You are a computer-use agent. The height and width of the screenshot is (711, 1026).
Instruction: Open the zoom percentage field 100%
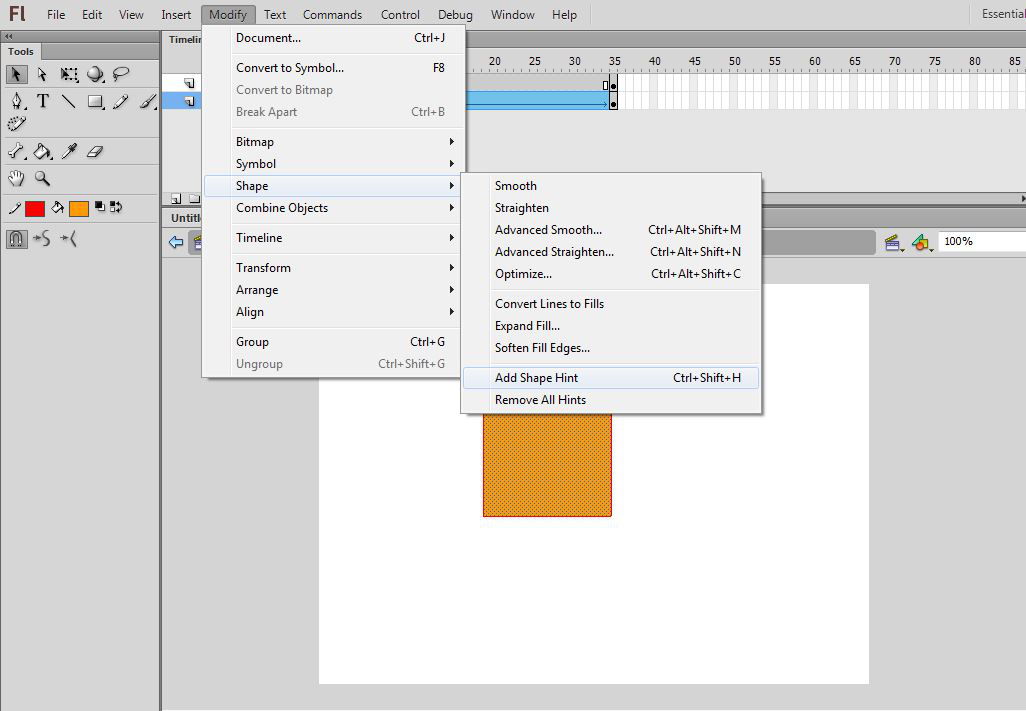982,241
